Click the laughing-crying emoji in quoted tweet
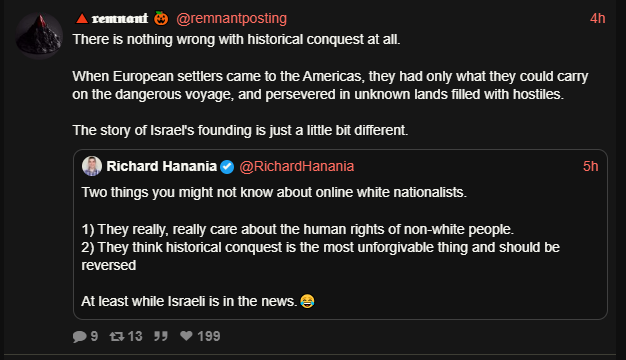The image size is (626, 360). click(307, 301)
